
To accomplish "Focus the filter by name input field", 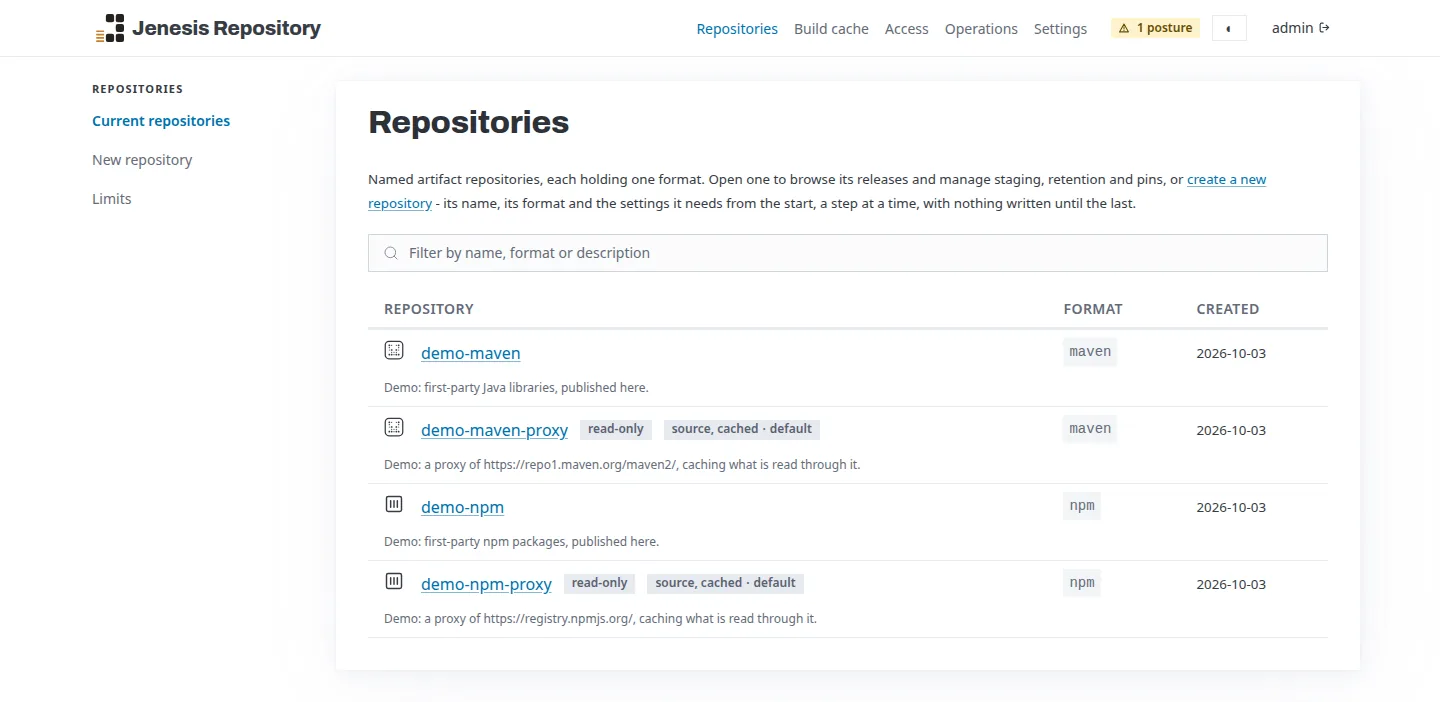I will pos(848,253).
